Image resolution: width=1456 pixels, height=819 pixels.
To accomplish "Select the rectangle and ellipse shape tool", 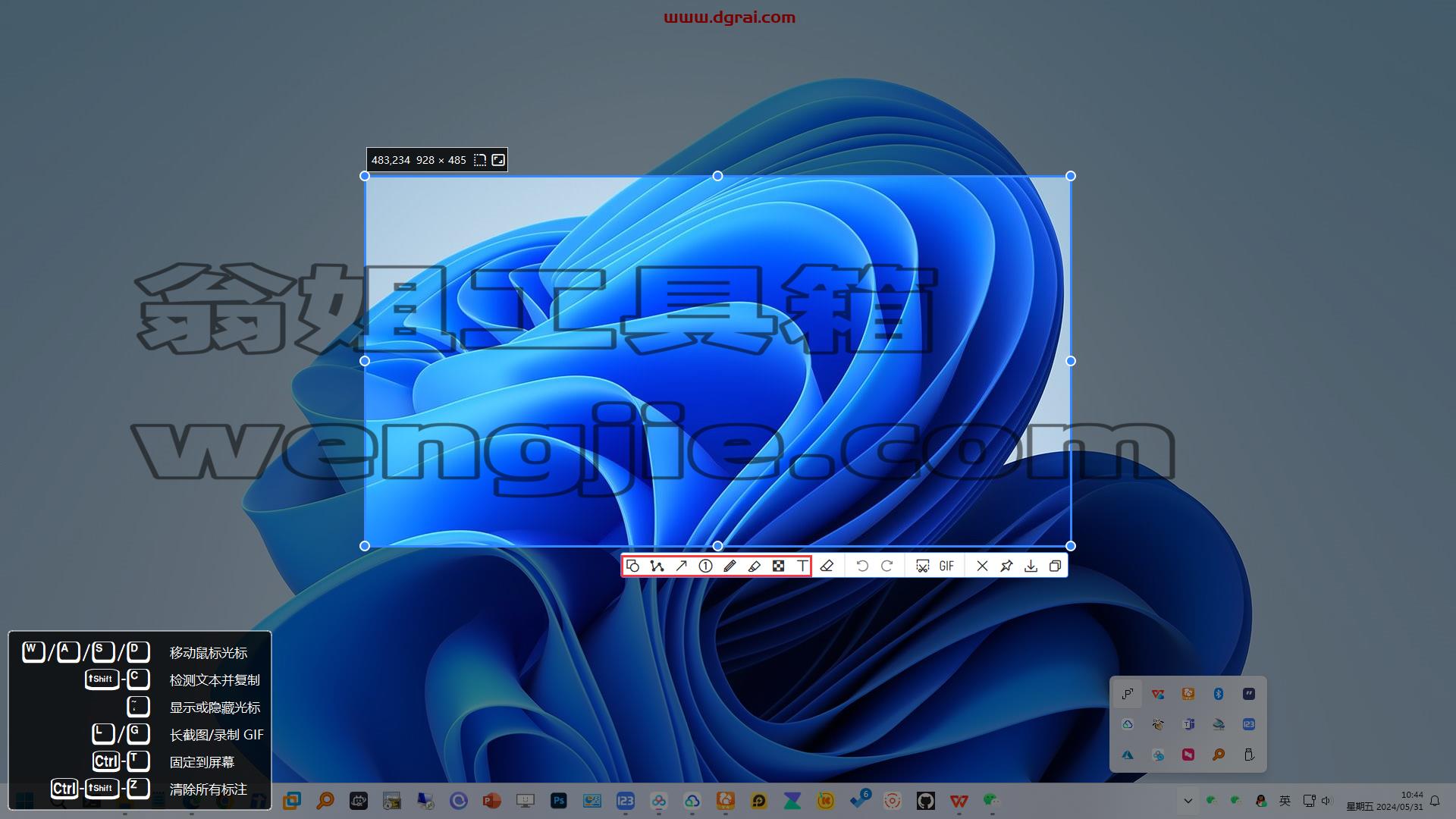I will tap(632, 566).
